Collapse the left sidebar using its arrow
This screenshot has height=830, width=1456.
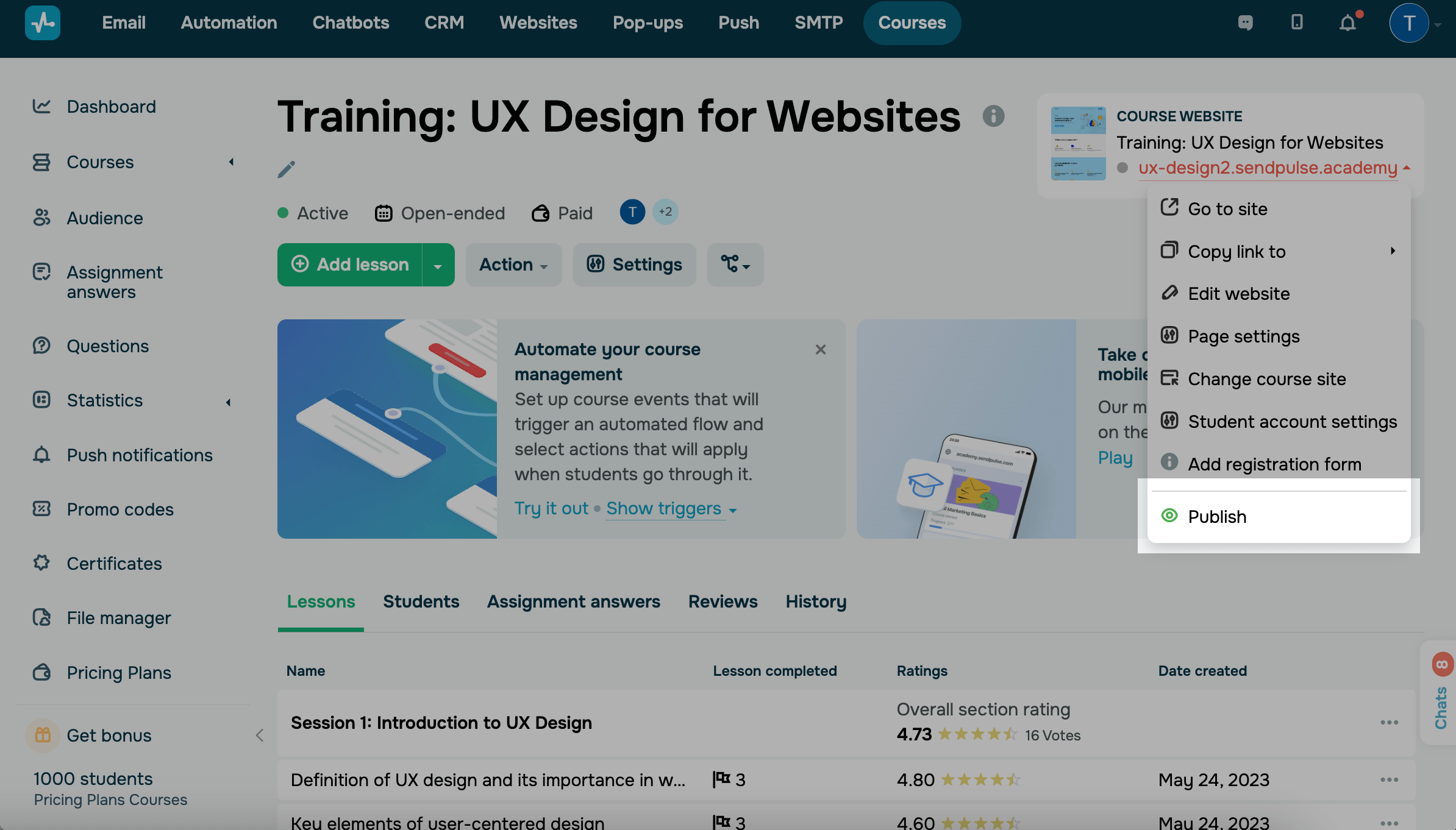click(259, 735)
